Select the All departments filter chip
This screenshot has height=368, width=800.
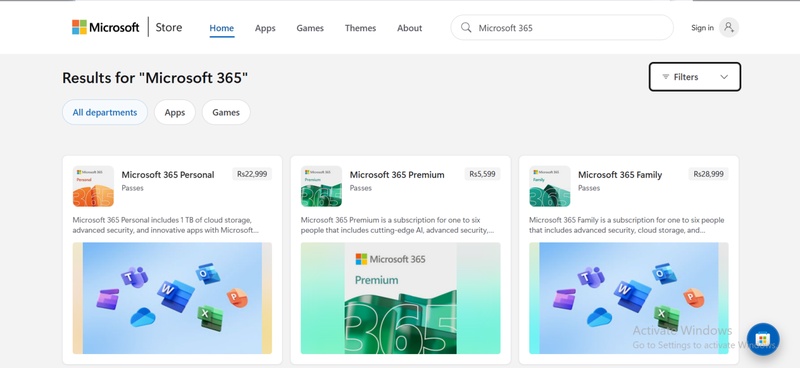[x=105, y=112]
